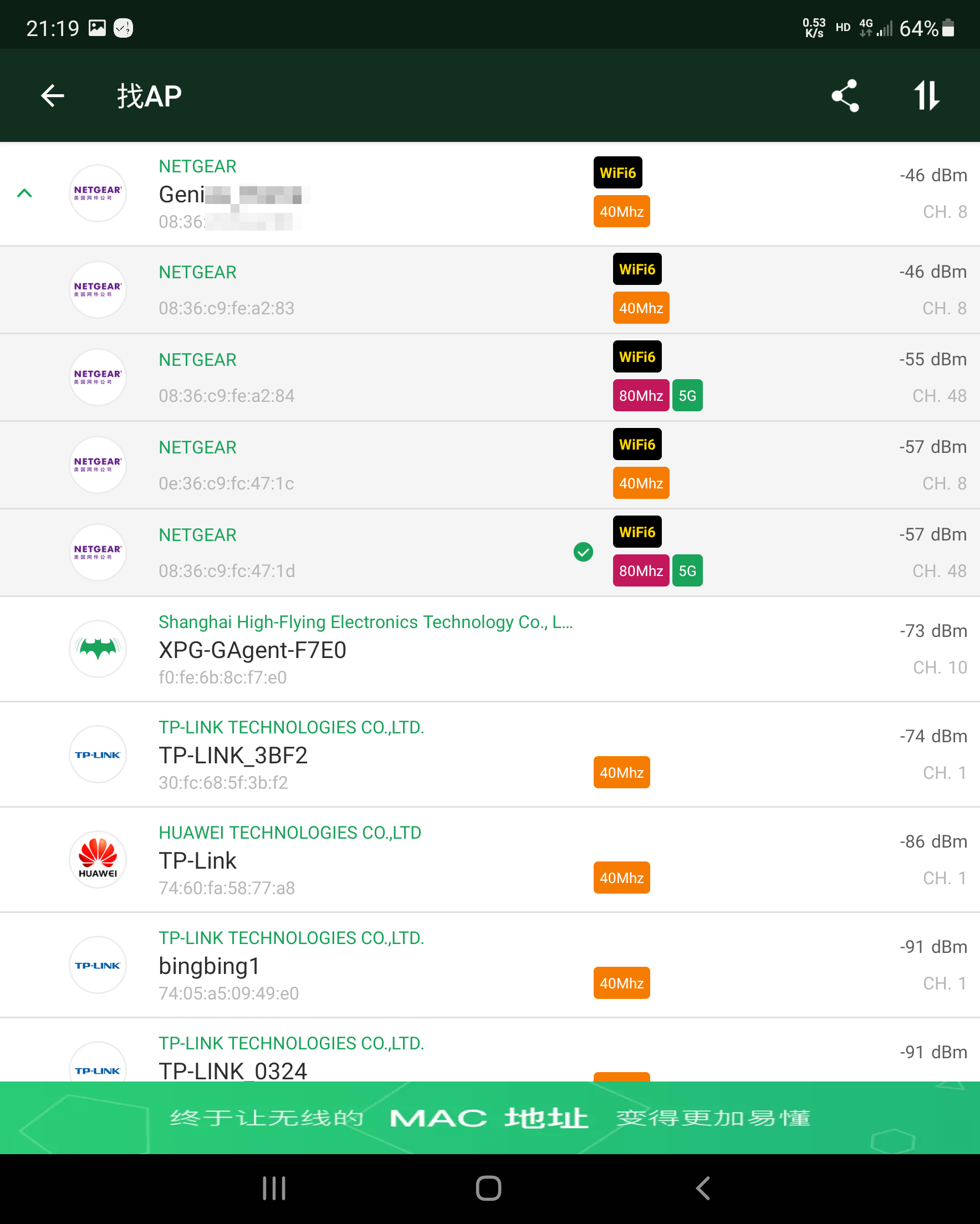Tap -55 dBm signal value
Image resolution: width=980 pixels, height=1224 pixels.
point(933,359)
